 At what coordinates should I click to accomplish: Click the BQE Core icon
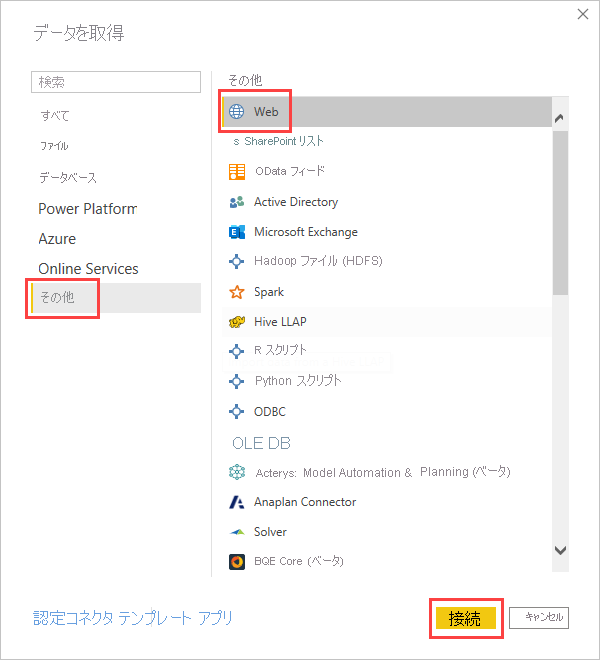[x=237, y=562]
